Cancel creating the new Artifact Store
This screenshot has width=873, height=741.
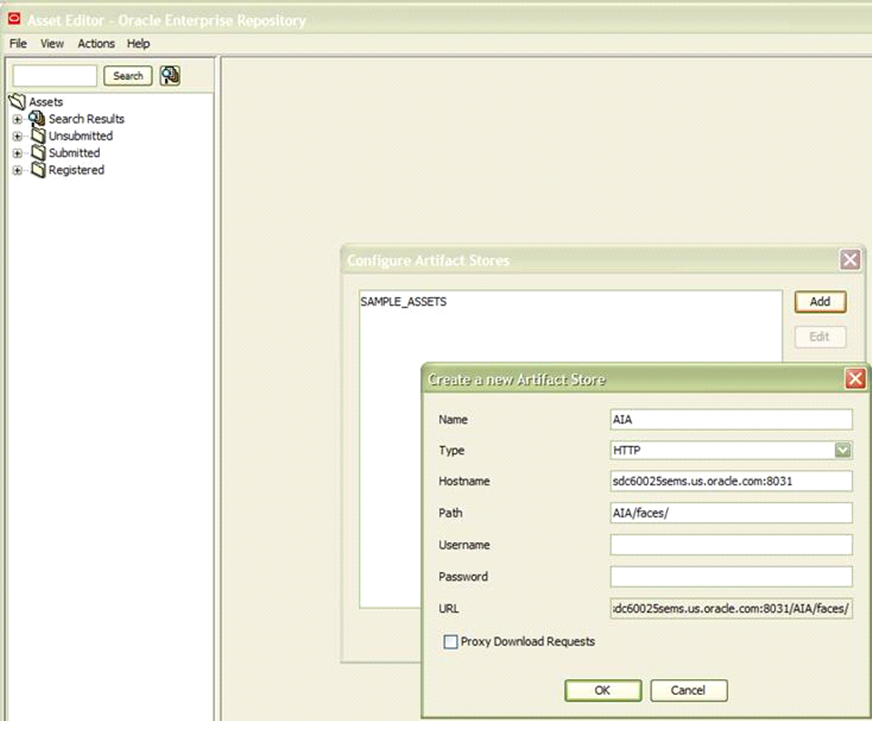pos(689,690)
